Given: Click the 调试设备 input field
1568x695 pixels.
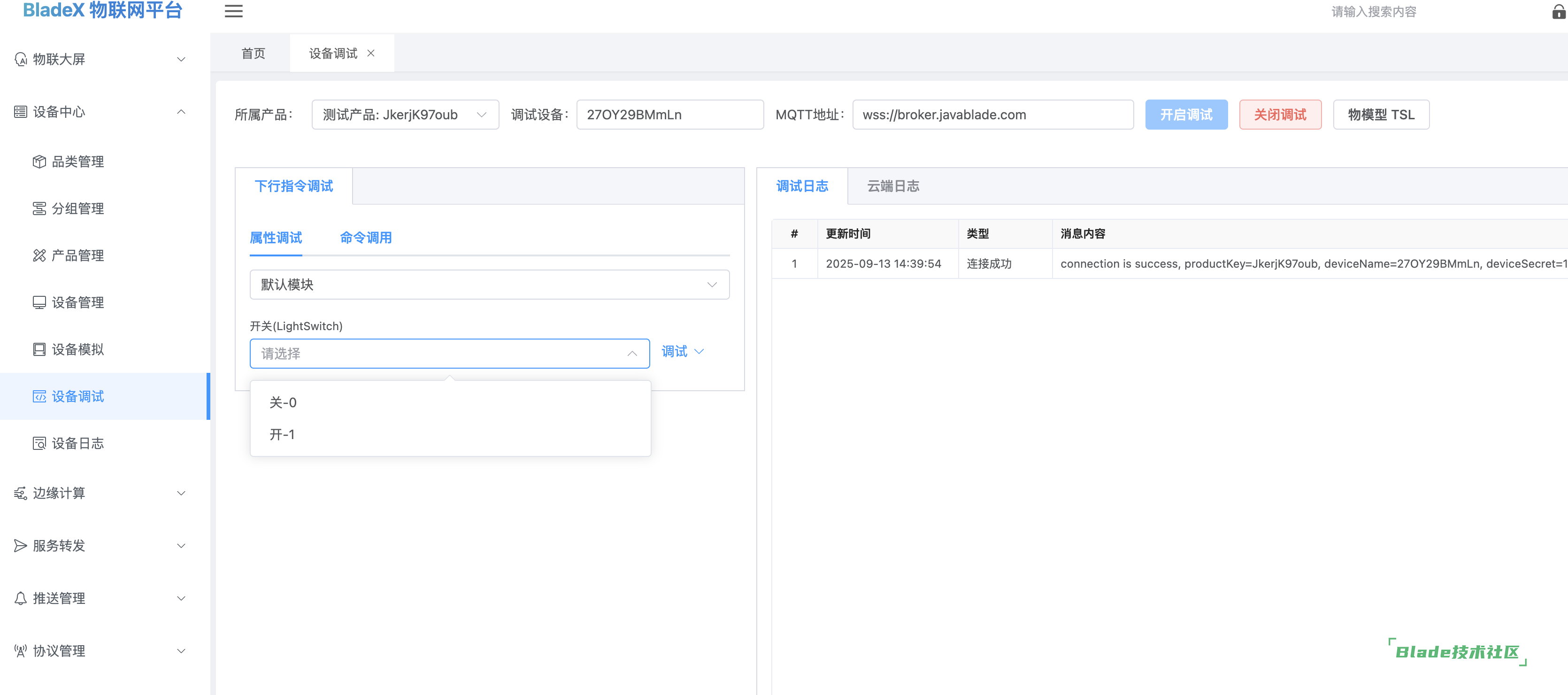Looking at the screenshot, I should (x=669, y=115).
